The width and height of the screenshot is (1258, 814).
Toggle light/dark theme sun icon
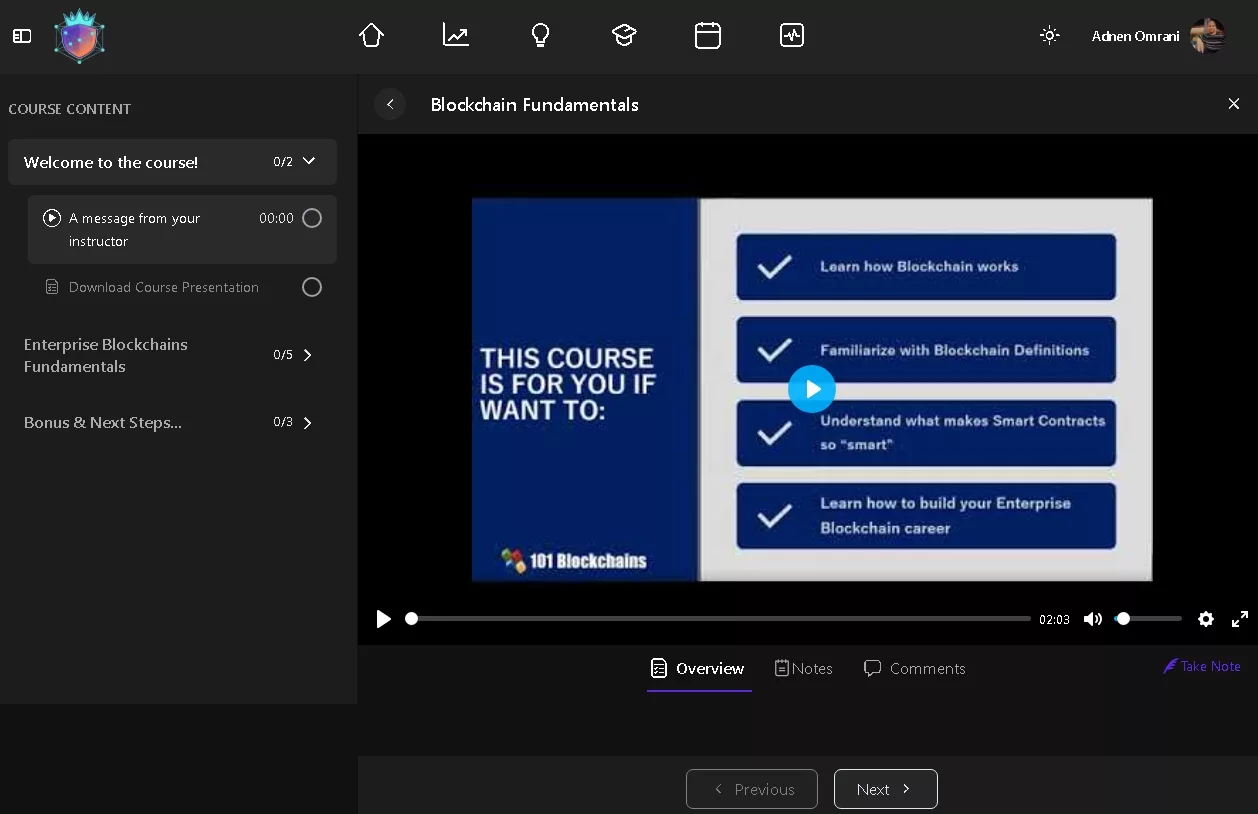pos(1049,36)
